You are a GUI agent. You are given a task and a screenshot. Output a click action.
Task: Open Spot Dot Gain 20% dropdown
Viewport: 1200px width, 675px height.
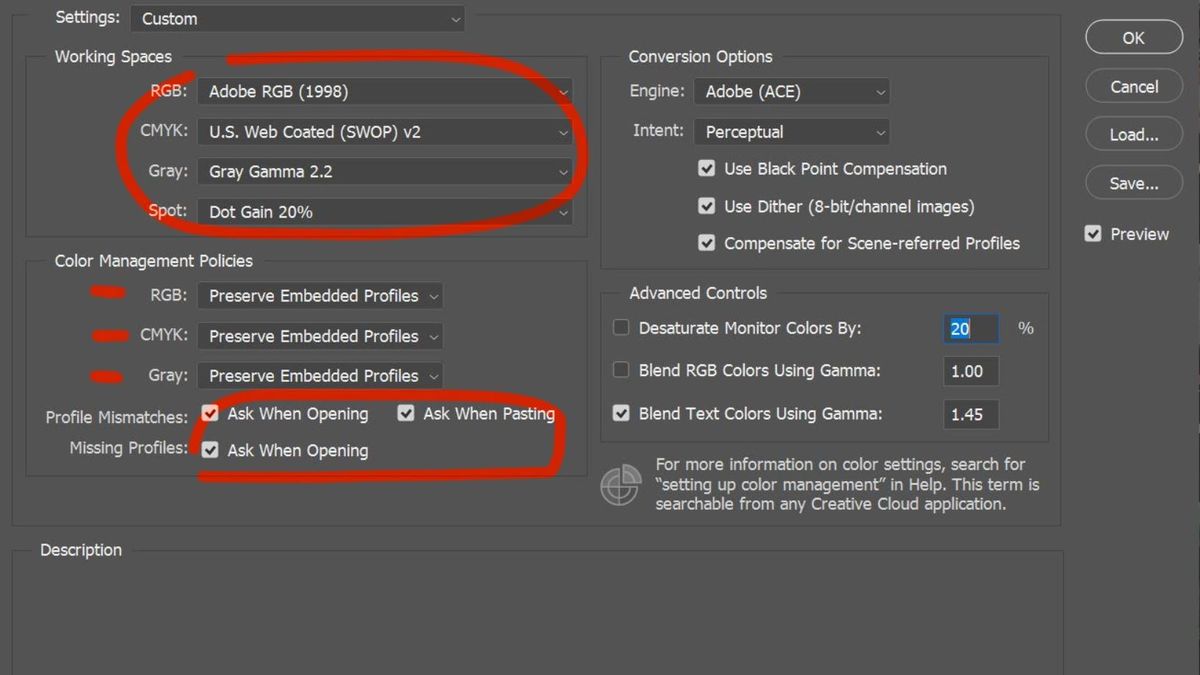click(x=385, y=211)
